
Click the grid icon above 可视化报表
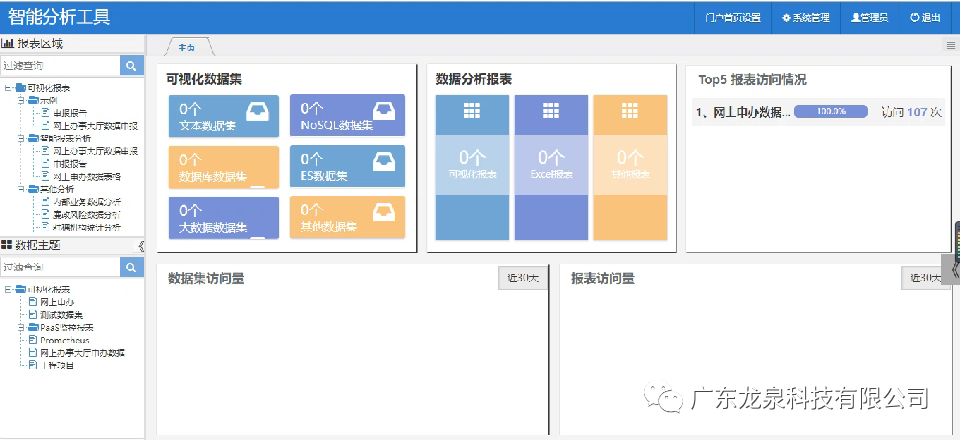click(x=472, y=111)
